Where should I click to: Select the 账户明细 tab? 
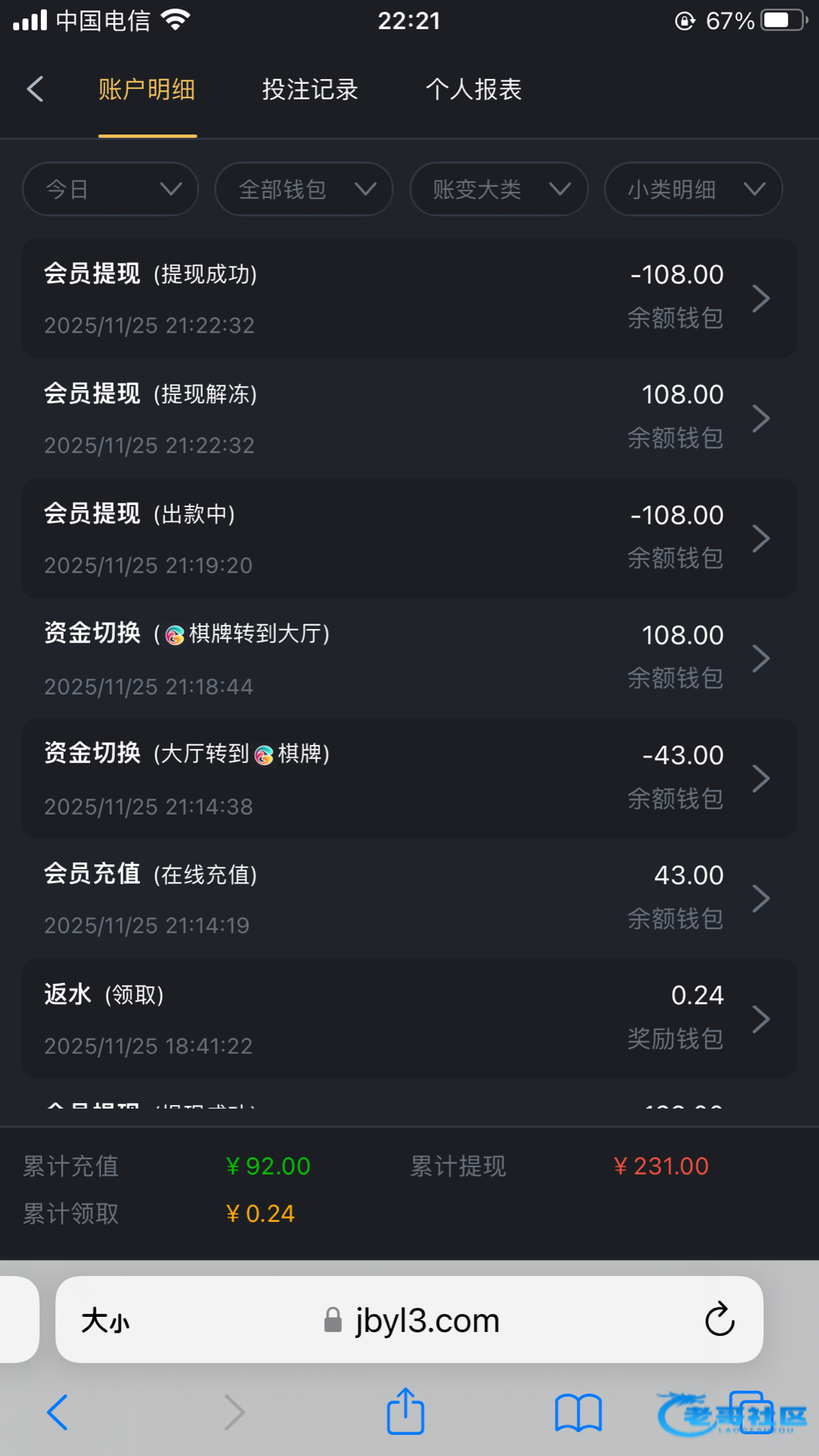(x=147, y=89)
